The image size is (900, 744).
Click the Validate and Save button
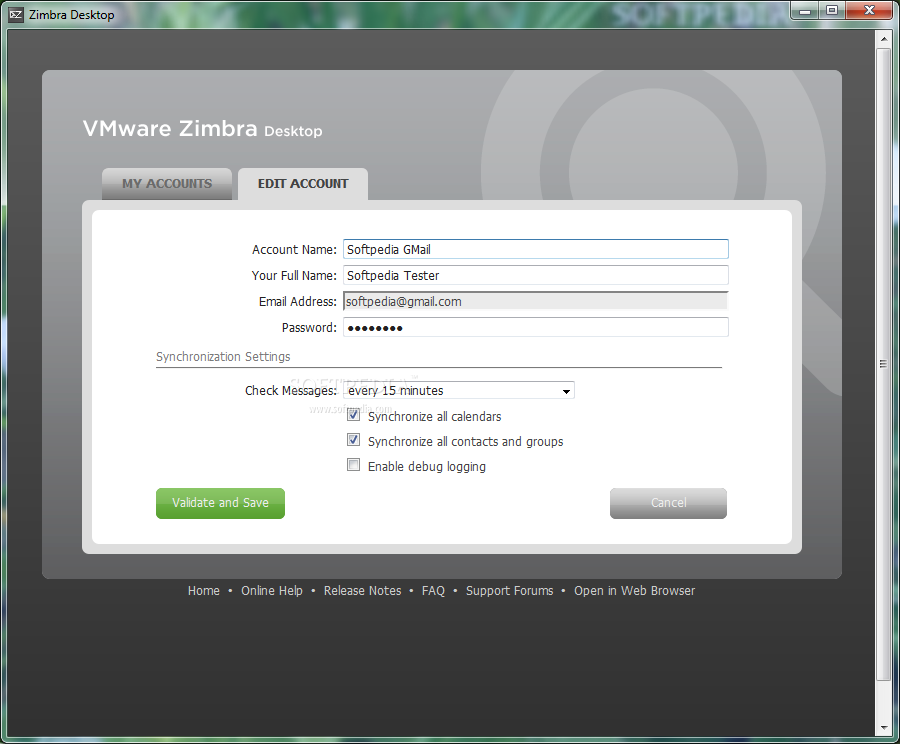tap(220, 503)
